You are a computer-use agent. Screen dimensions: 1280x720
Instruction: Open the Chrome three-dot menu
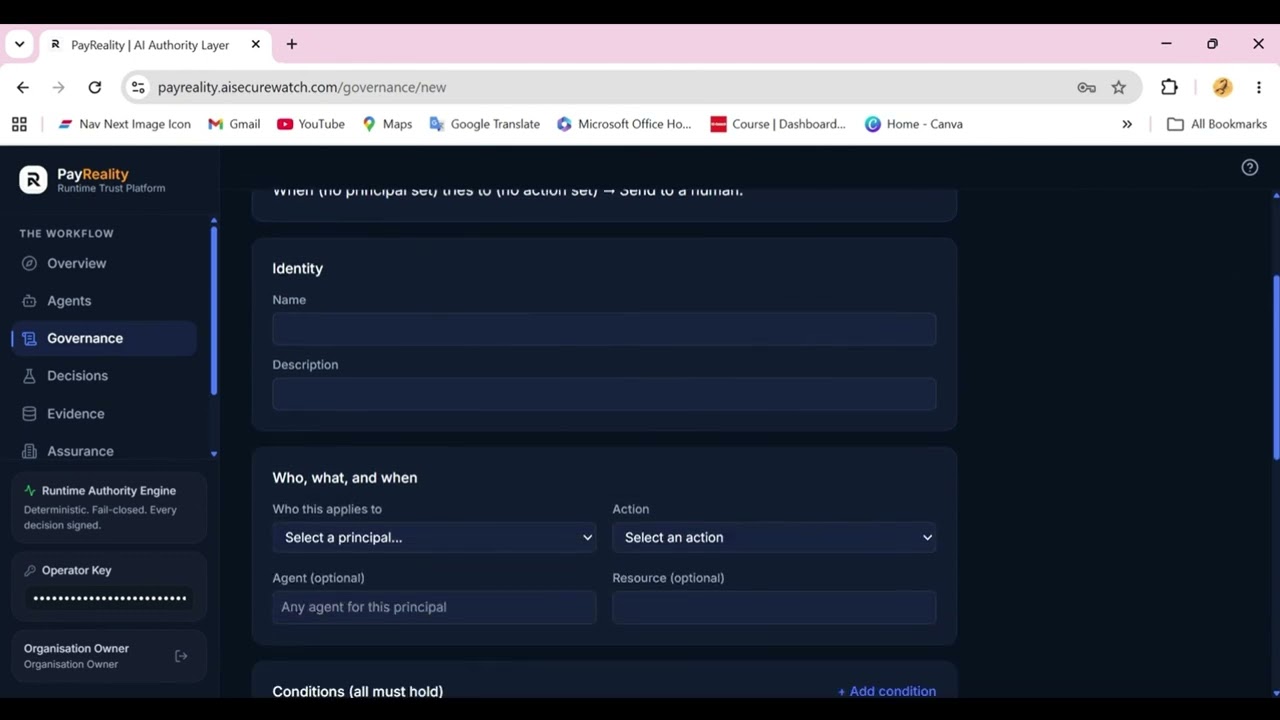[x=1259, y=87]
